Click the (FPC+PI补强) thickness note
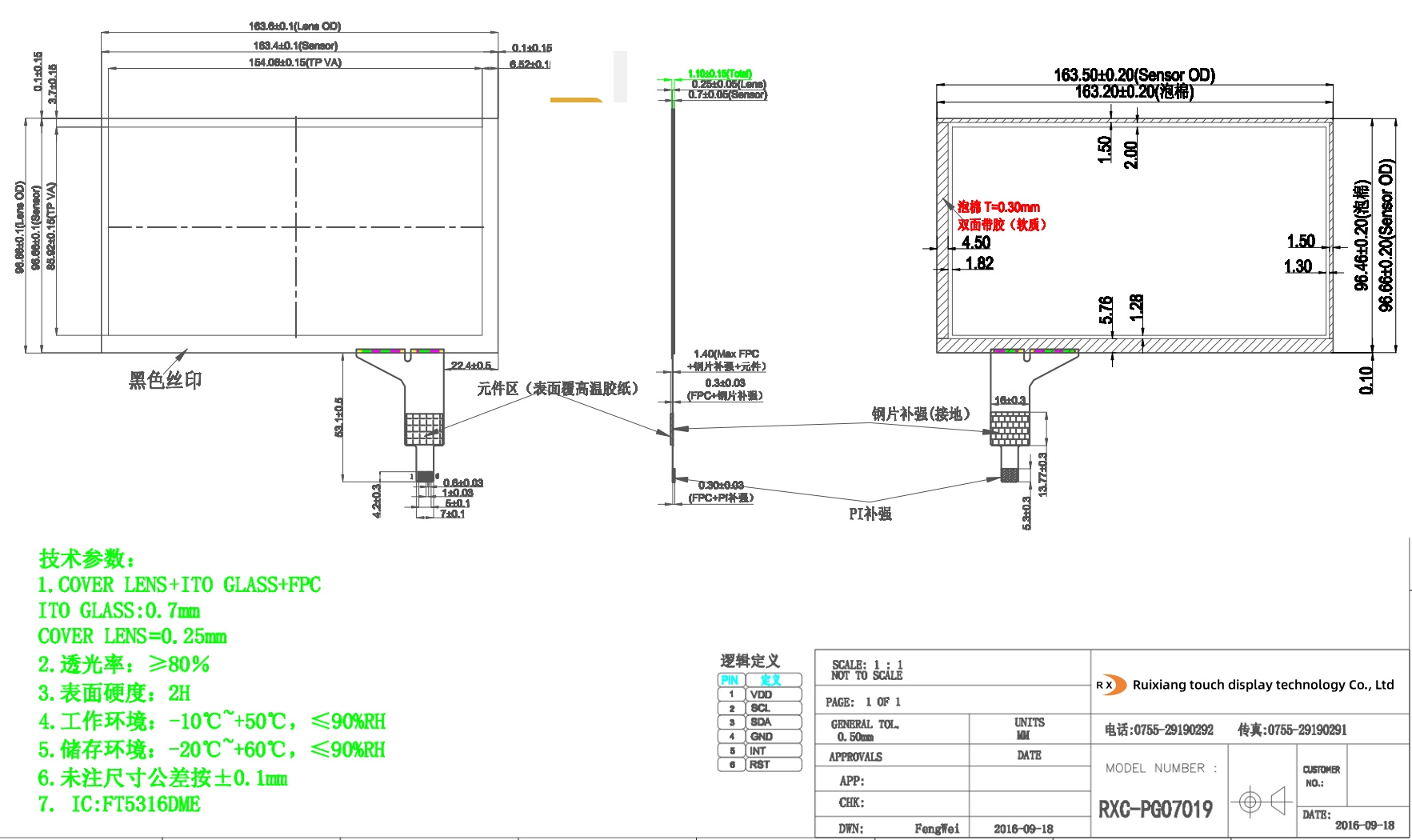 tap(721, 498)
